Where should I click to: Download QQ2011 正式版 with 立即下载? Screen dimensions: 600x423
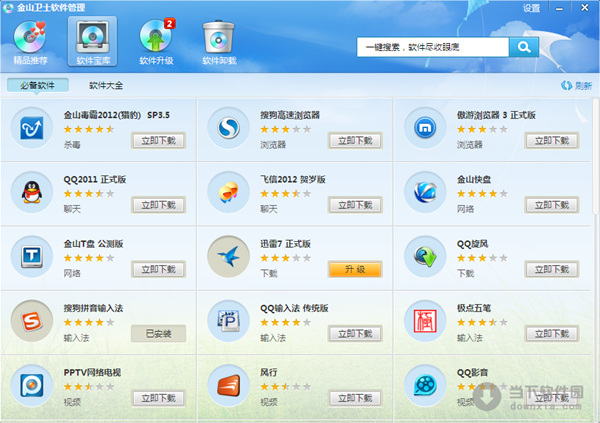[158, 205]
